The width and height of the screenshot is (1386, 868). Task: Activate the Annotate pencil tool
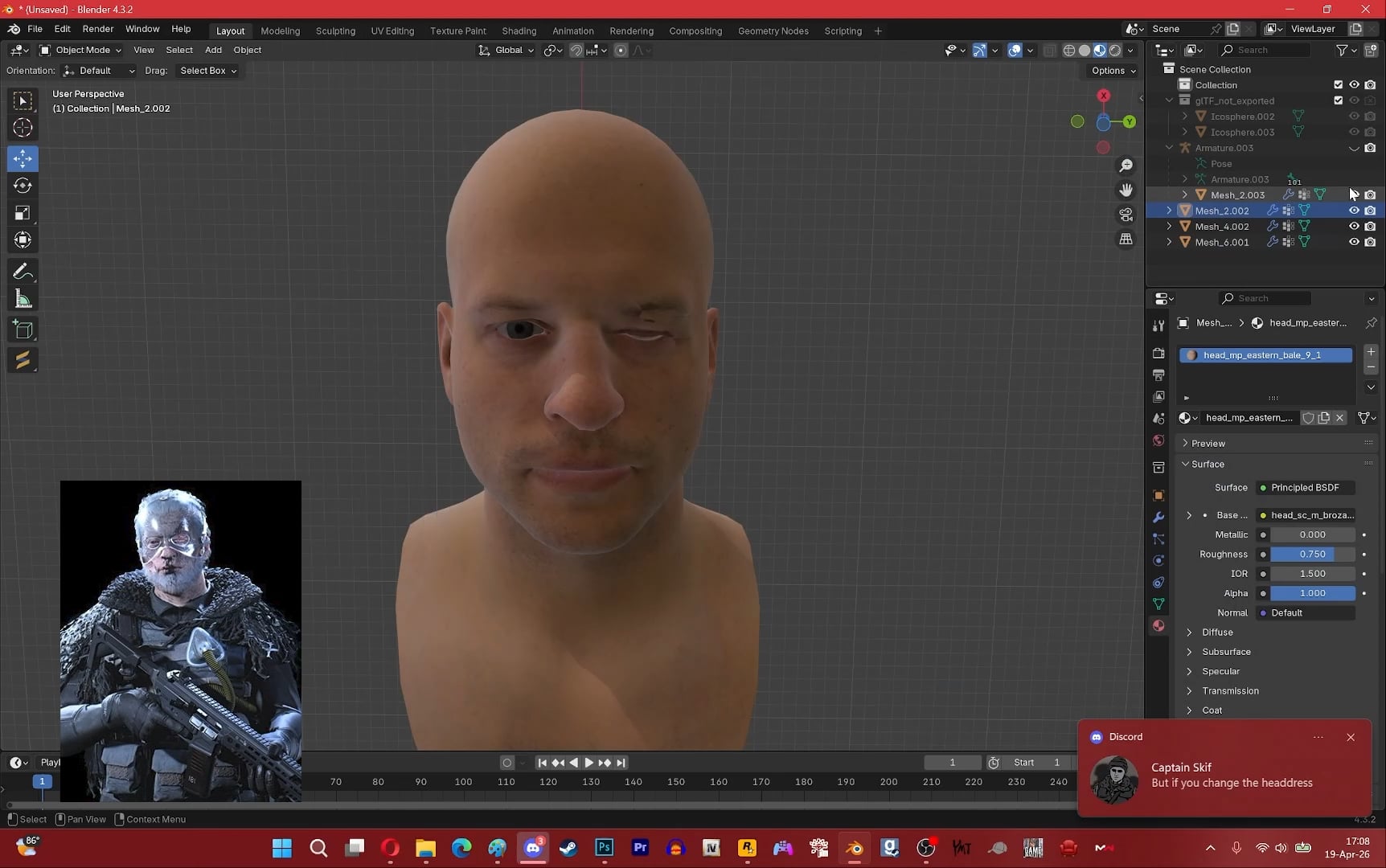click(x=23, y=272)
